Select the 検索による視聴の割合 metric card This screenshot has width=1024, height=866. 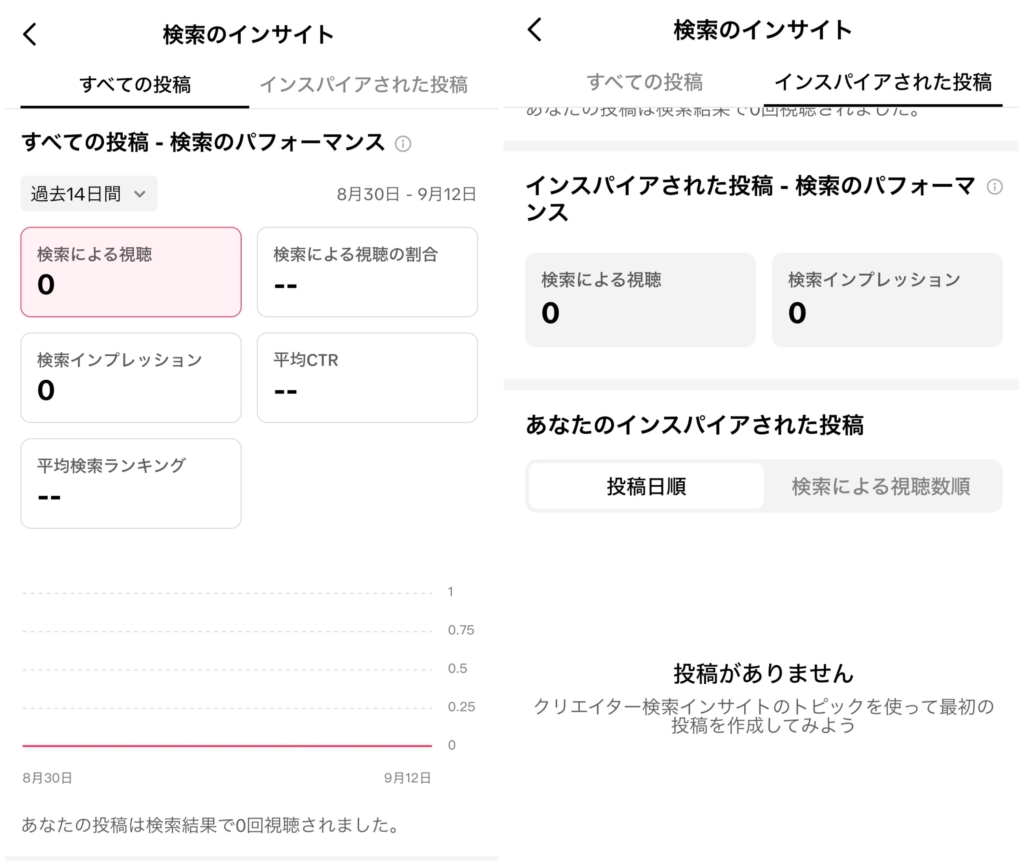[x=367, y=272]
